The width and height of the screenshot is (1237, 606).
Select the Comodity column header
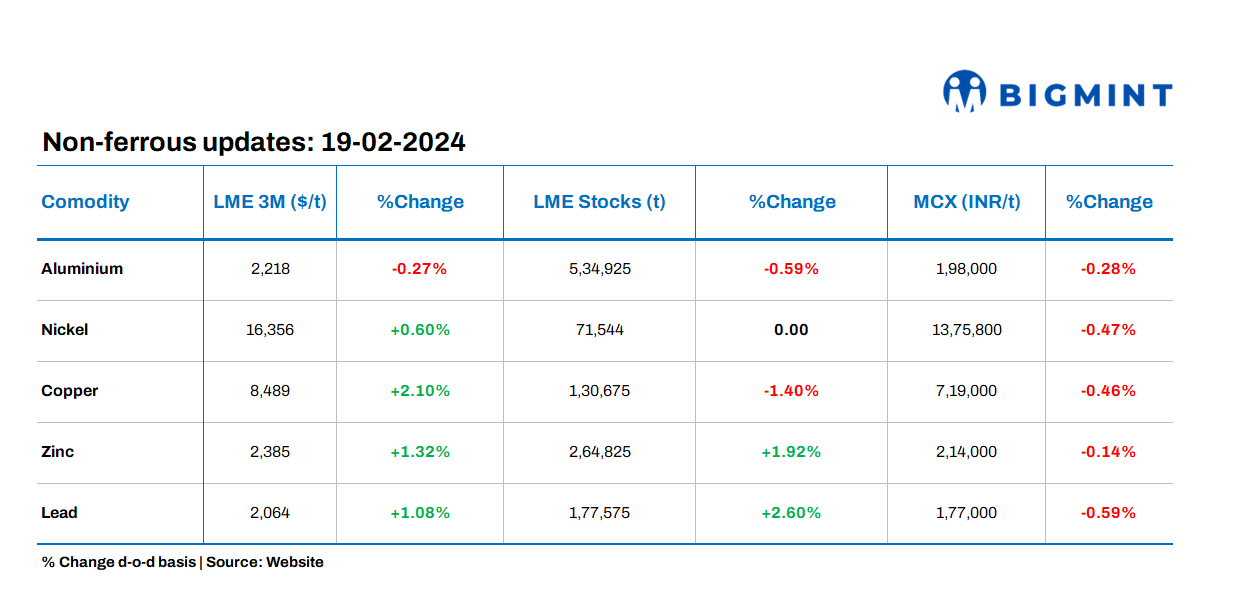click(85, 201)
